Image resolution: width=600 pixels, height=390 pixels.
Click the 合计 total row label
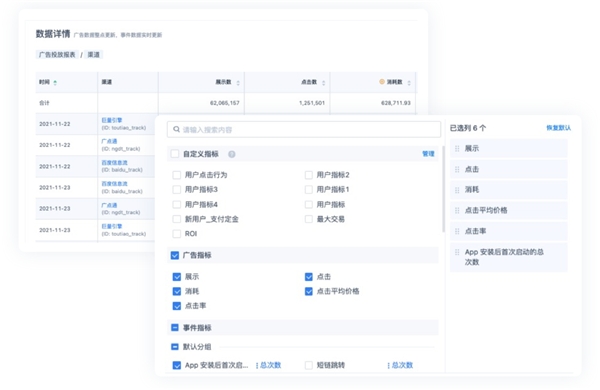point(44,103)
